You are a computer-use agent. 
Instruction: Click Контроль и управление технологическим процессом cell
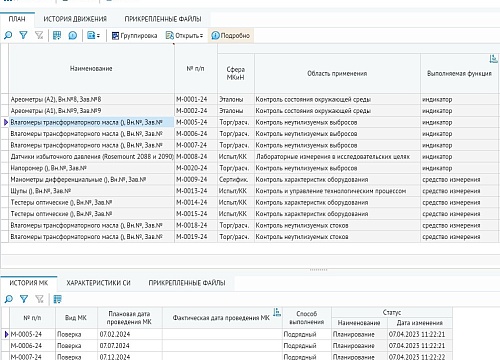(x=337, y=191)
